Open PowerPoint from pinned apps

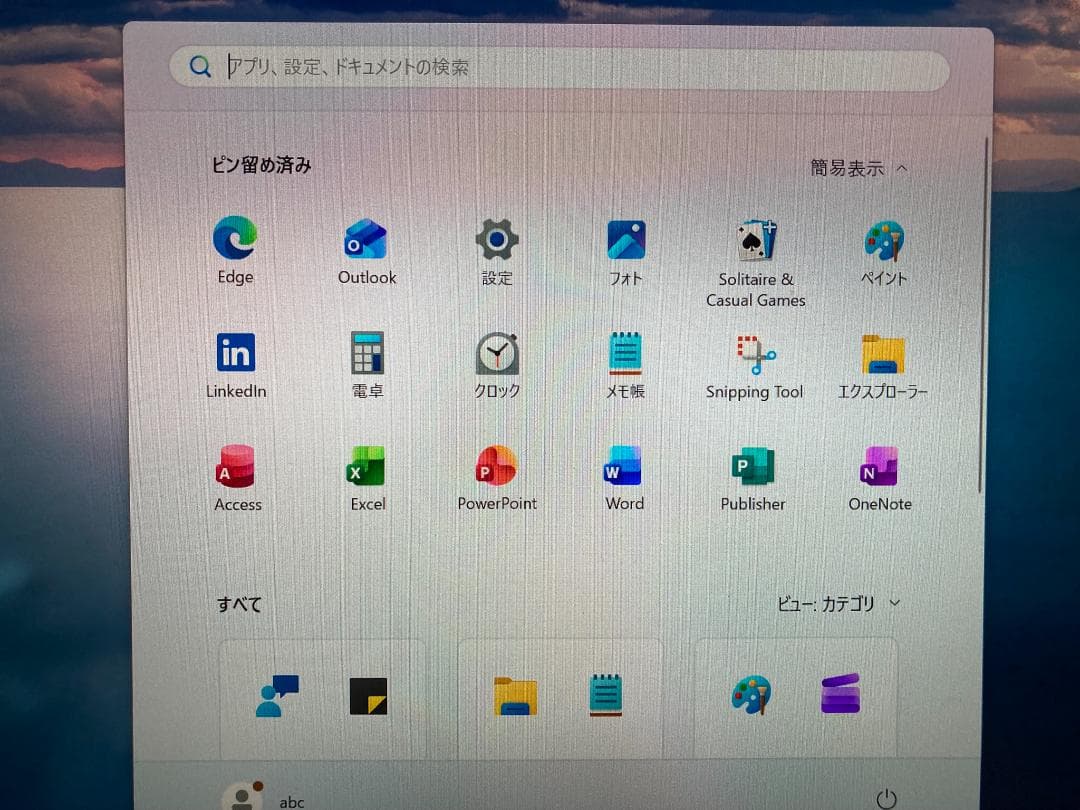[x=497, y=479]
